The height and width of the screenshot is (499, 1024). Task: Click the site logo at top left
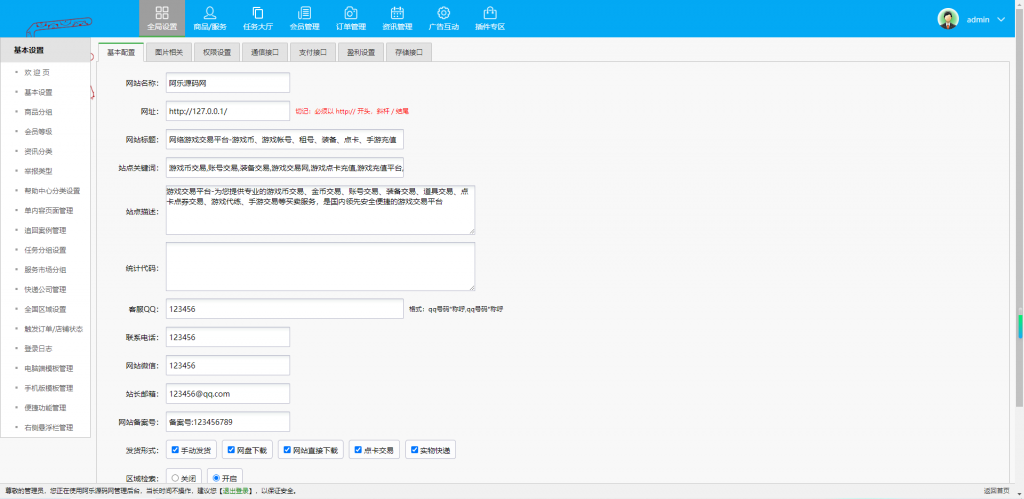[x=57, y=26]
